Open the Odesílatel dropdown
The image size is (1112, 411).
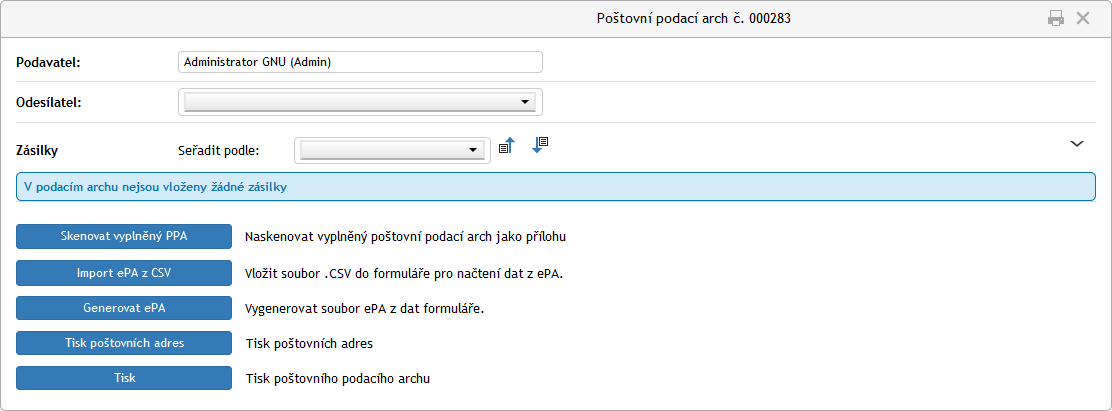tap(360, 102)
